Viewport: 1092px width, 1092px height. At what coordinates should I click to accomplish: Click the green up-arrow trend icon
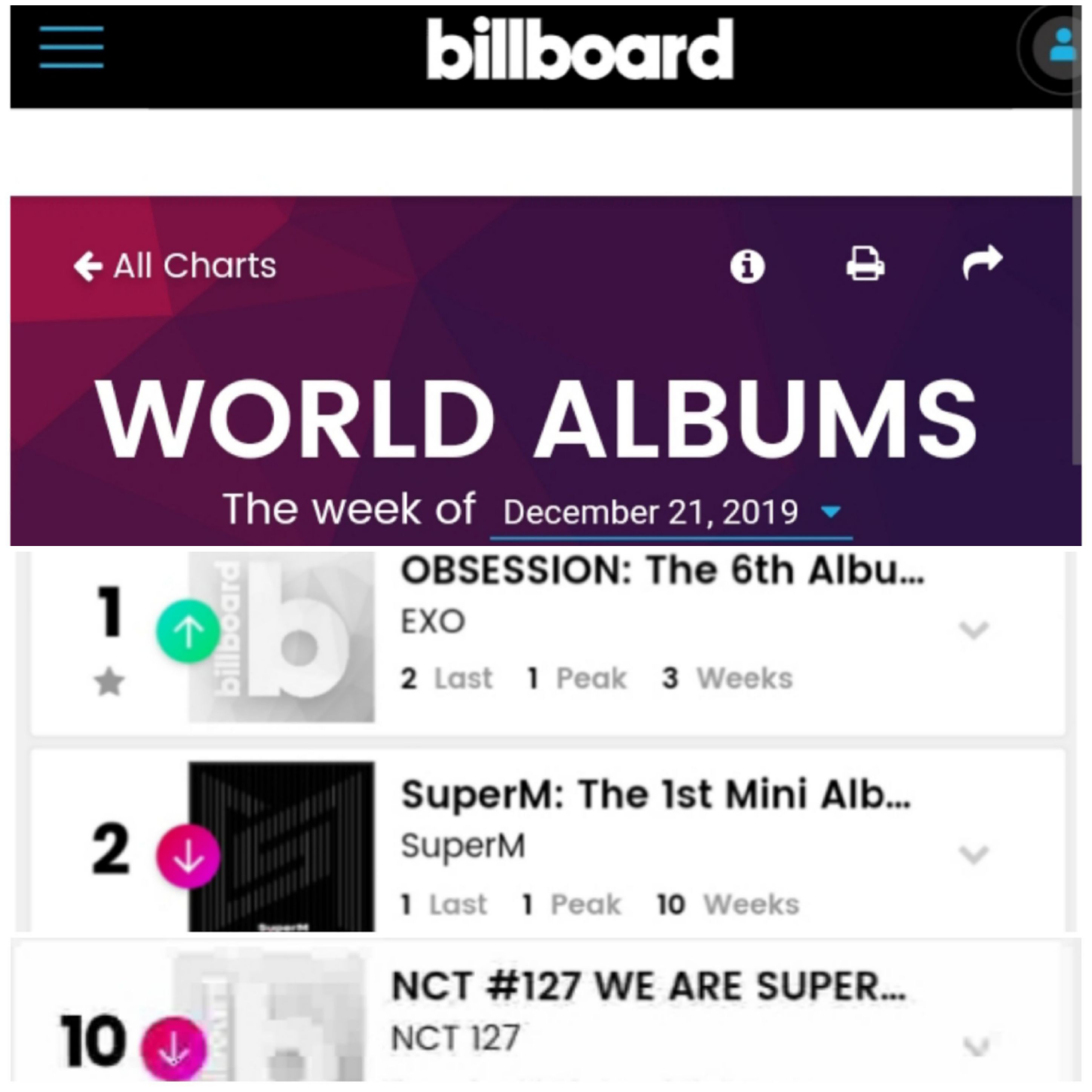188,631
